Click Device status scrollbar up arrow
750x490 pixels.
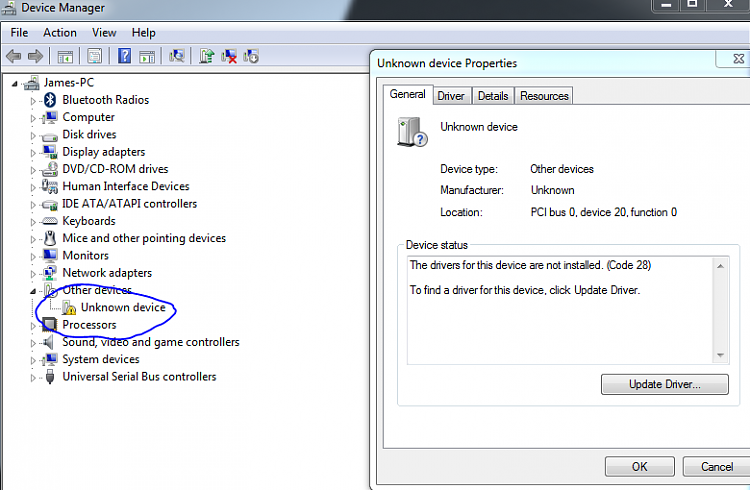(x=720, y=266)
